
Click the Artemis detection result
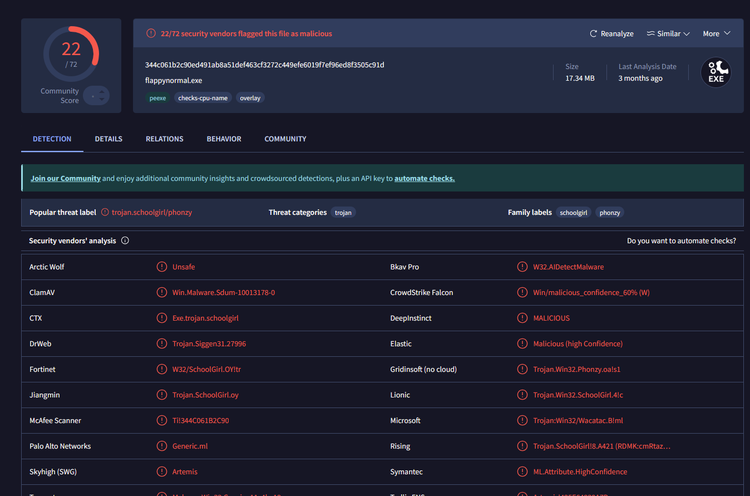(x=185, y=472)
